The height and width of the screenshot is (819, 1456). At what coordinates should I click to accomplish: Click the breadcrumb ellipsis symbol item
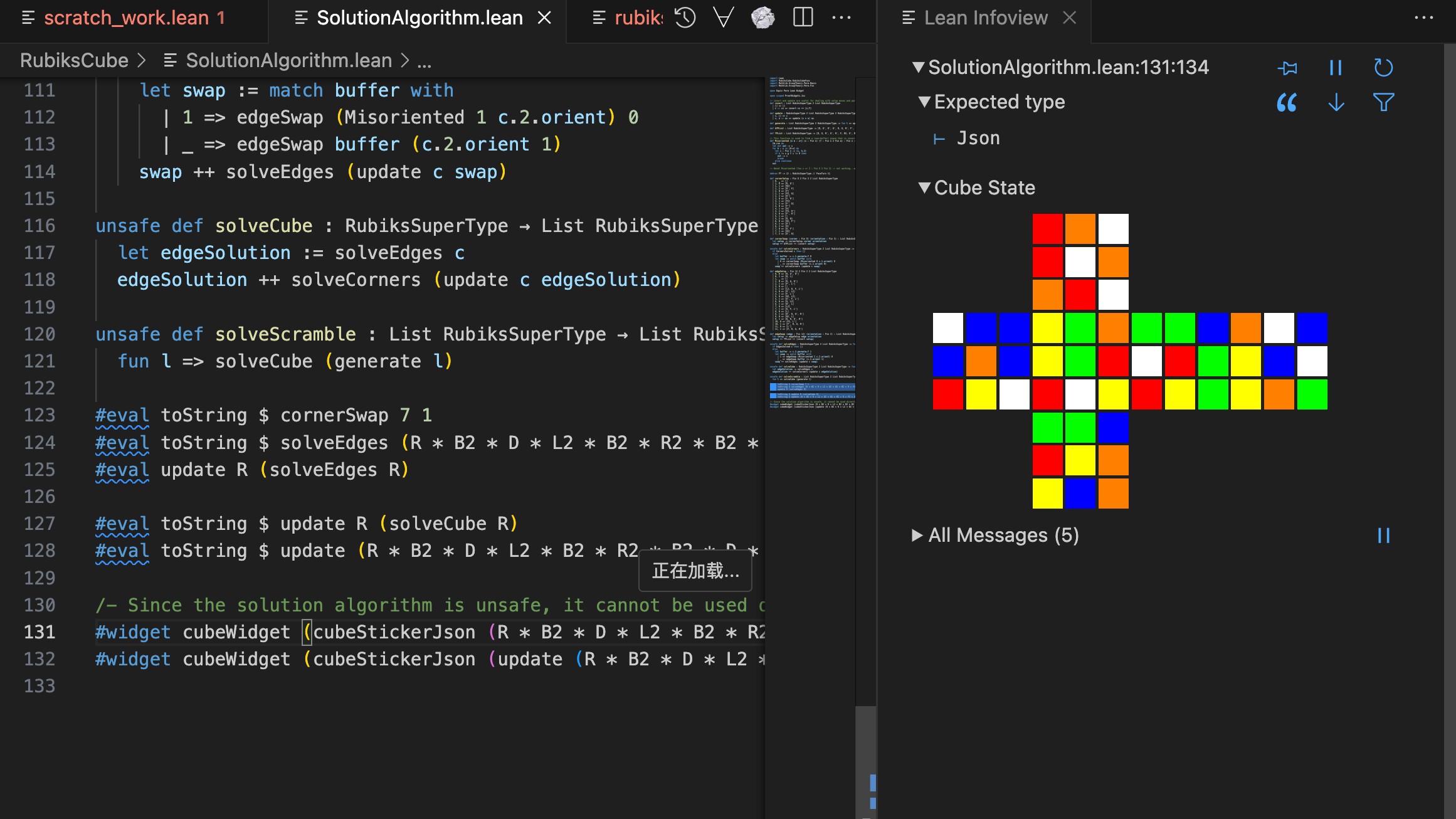pos(425,61)
